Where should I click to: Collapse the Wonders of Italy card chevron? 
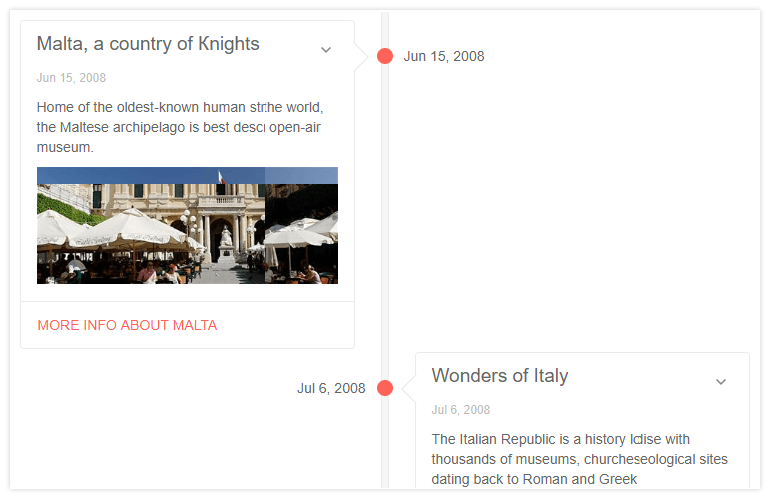pos(721,382)
